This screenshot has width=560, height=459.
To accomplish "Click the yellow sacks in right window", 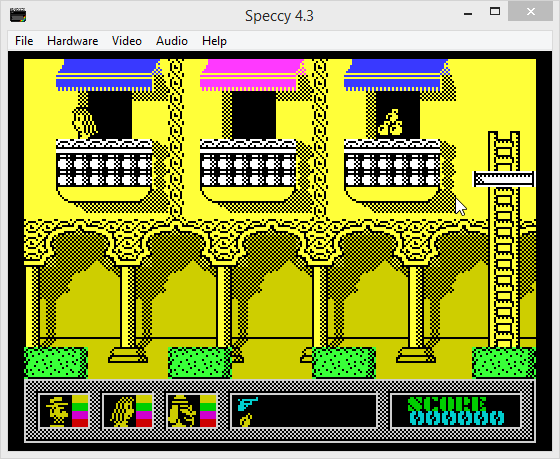I will [x=390, y=123].
